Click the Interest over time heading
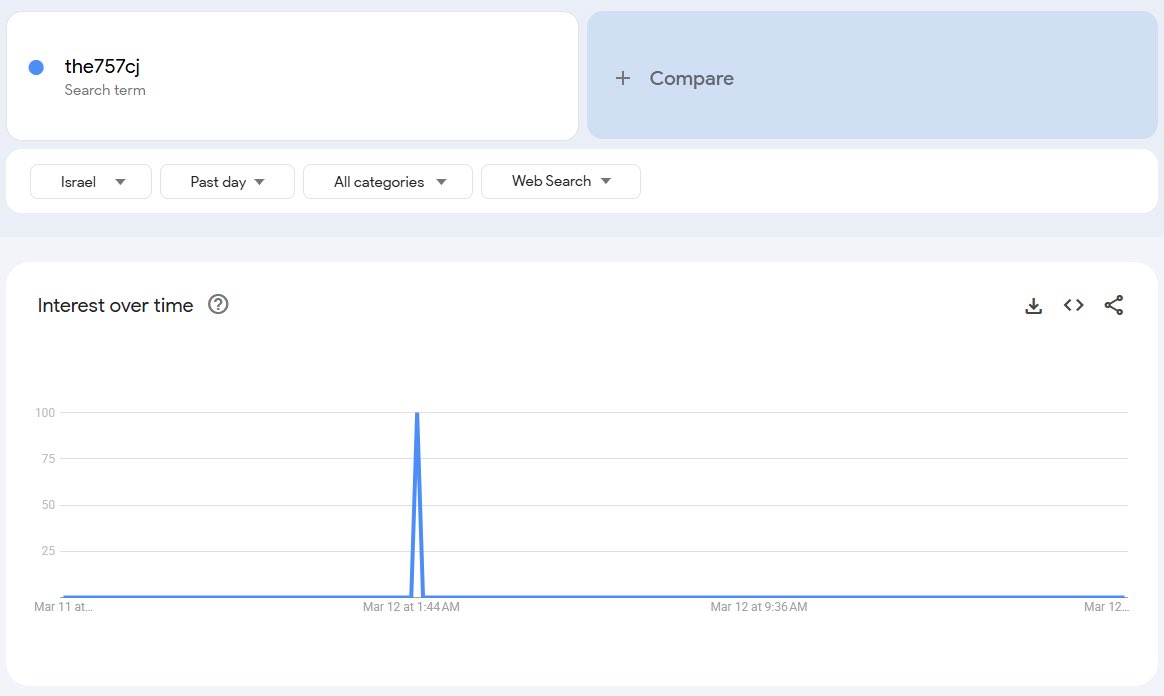The height and width of the screenshot is (696, 1164). 115,305
